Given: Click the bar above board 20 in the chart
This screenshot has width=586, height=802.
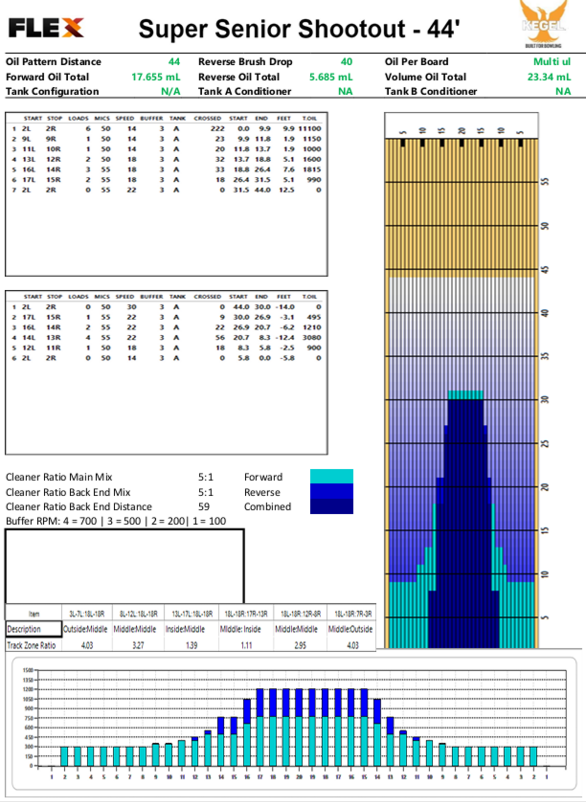Looking at the screenshot, I should (299, 727).
